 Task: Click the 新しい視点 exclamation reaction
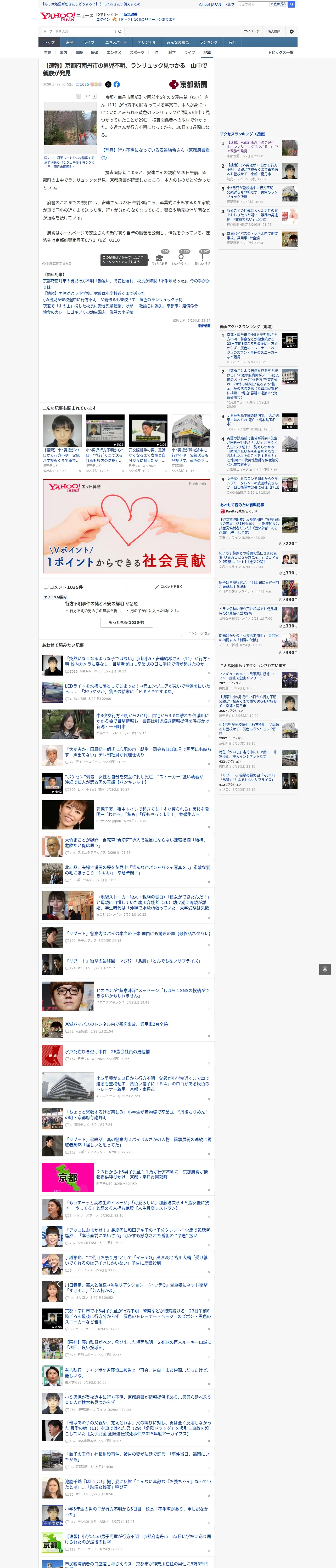click(203, 259)
